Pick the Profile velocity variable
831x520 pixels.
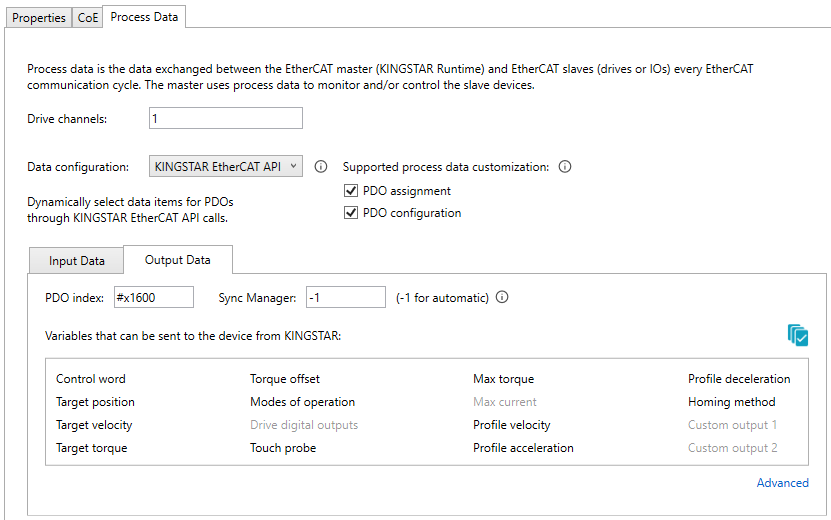click(511, 425)
